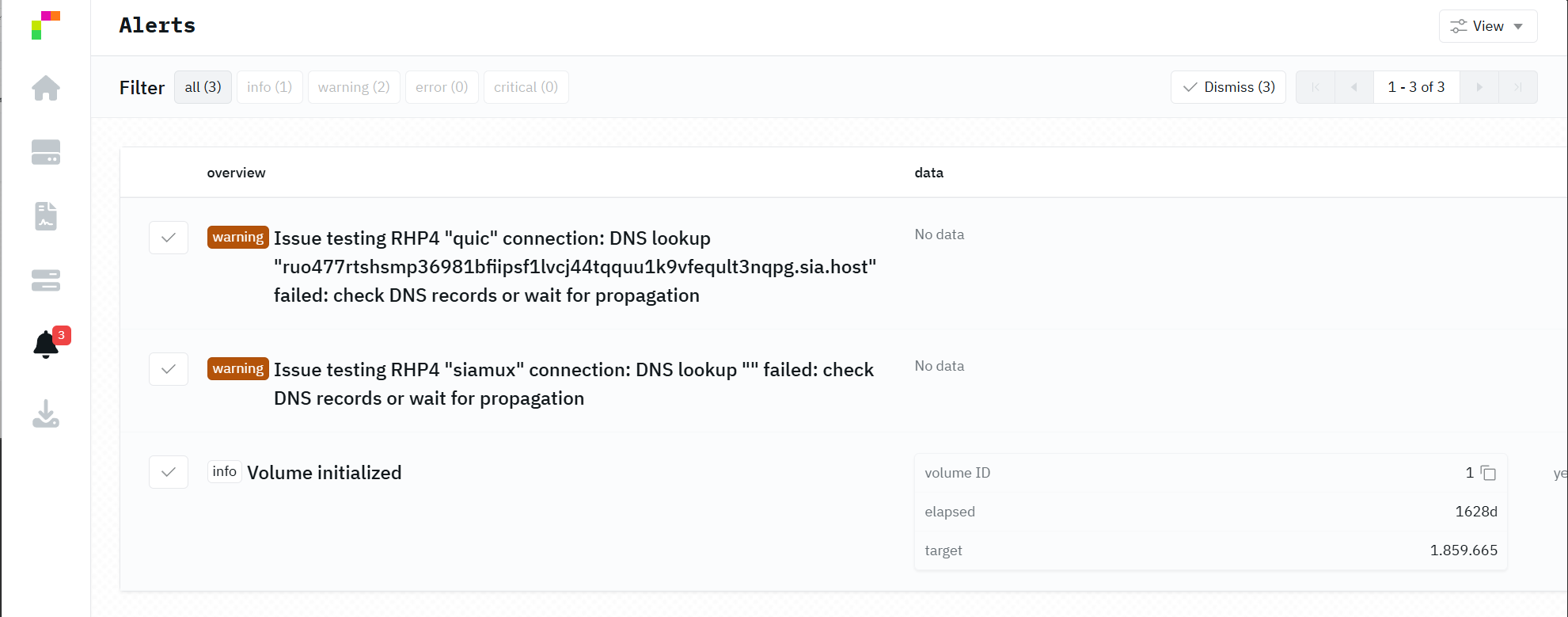This screenshot has width=1568, height=617.
Task: Go to the next page of alerts
Action: coord(1479,87)
